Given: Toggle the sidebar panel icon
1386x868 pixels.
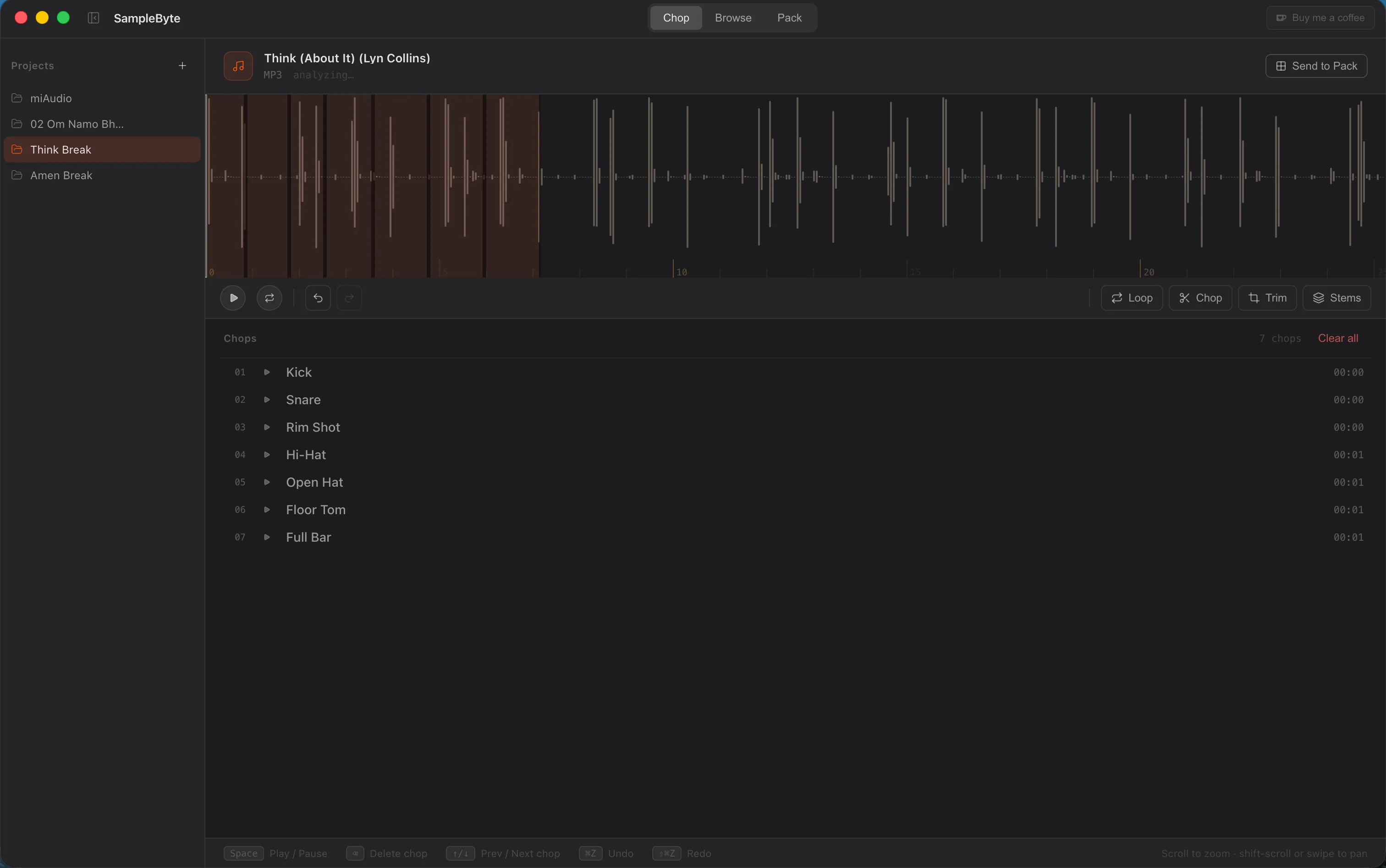Looking at the screenshot, I should point(93,18).
